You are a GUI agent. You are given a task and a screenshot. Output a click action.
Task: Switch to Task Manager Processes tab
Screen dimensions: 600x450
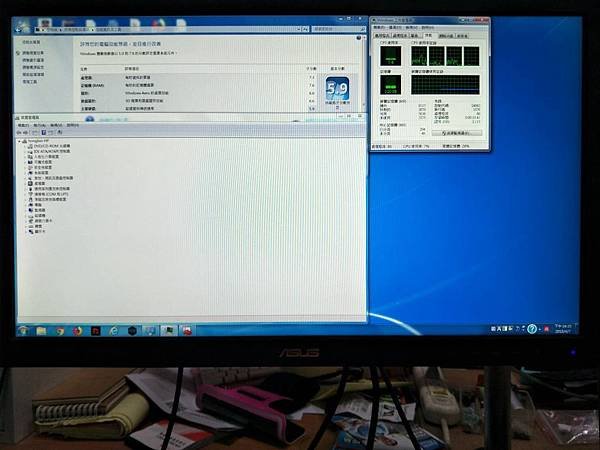[400, 36]
